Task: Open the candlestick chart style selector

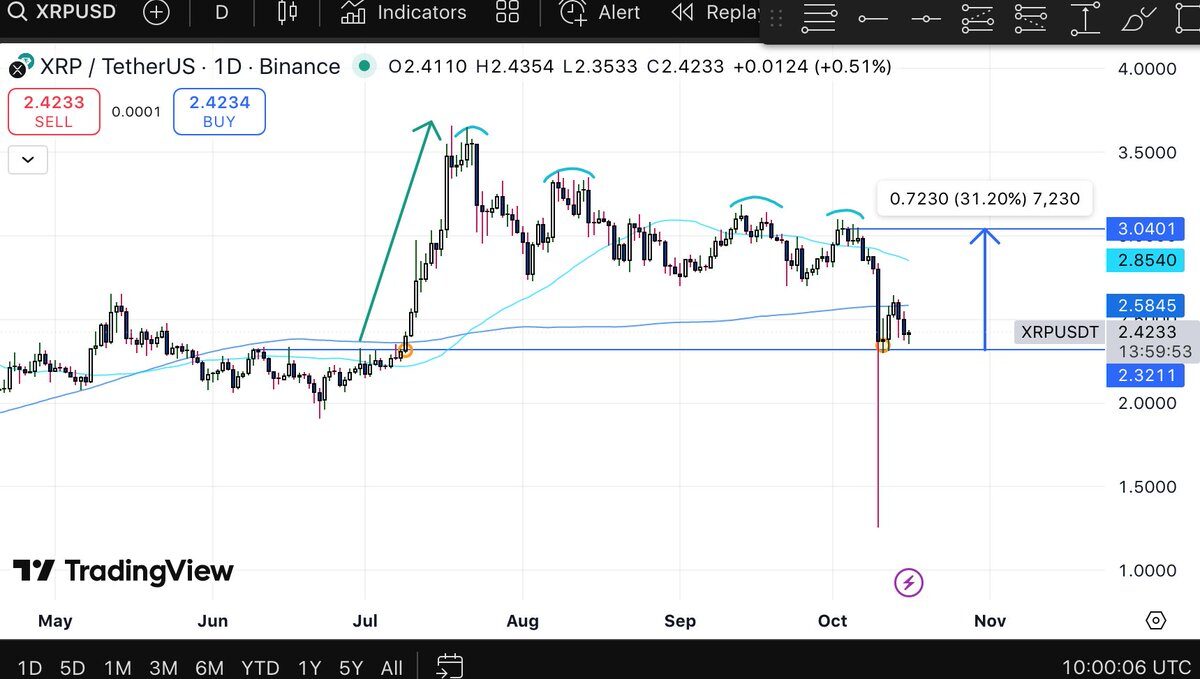Action: [288, 13]
